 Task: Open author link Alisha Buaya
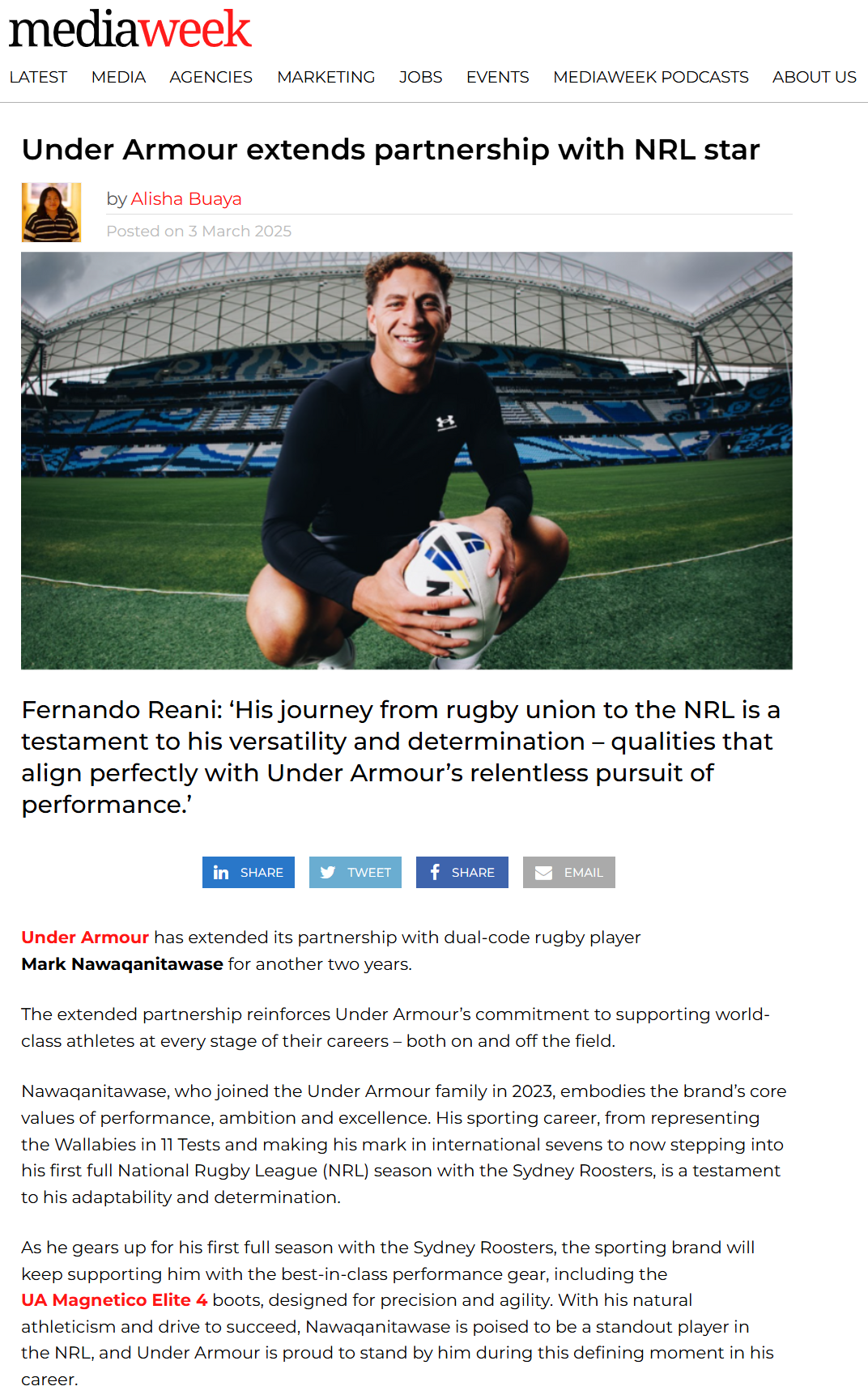coord(186,198)
